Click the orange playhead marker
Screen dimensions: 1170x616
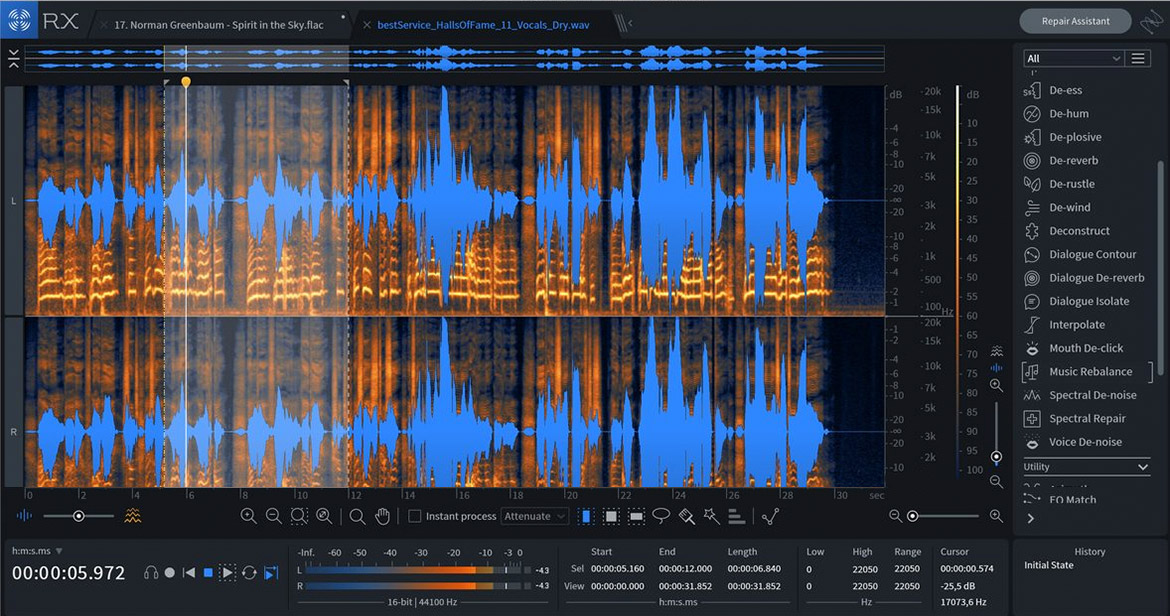pyautogui.click(x=186, y=82)
